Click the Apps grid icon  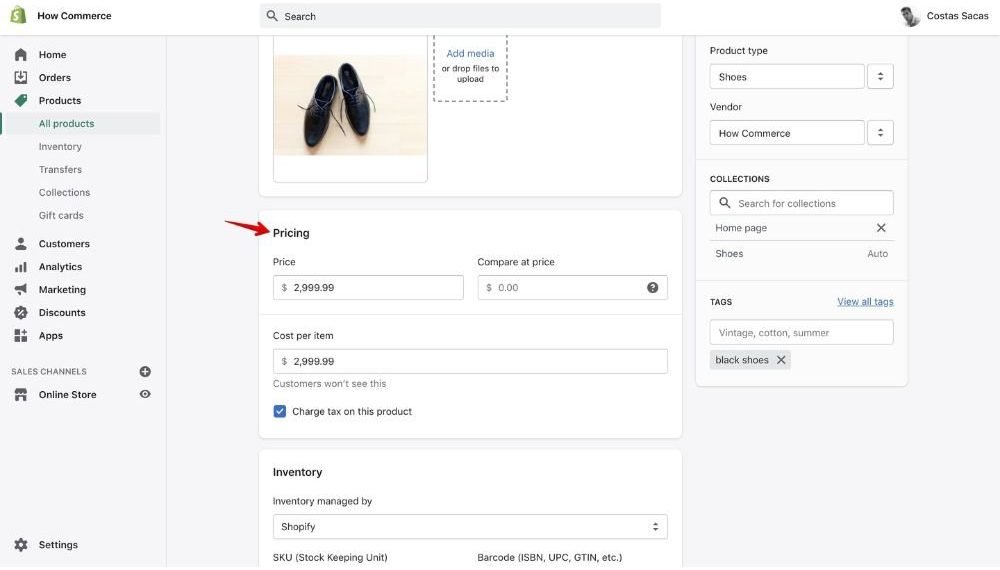tap(20, 335)
